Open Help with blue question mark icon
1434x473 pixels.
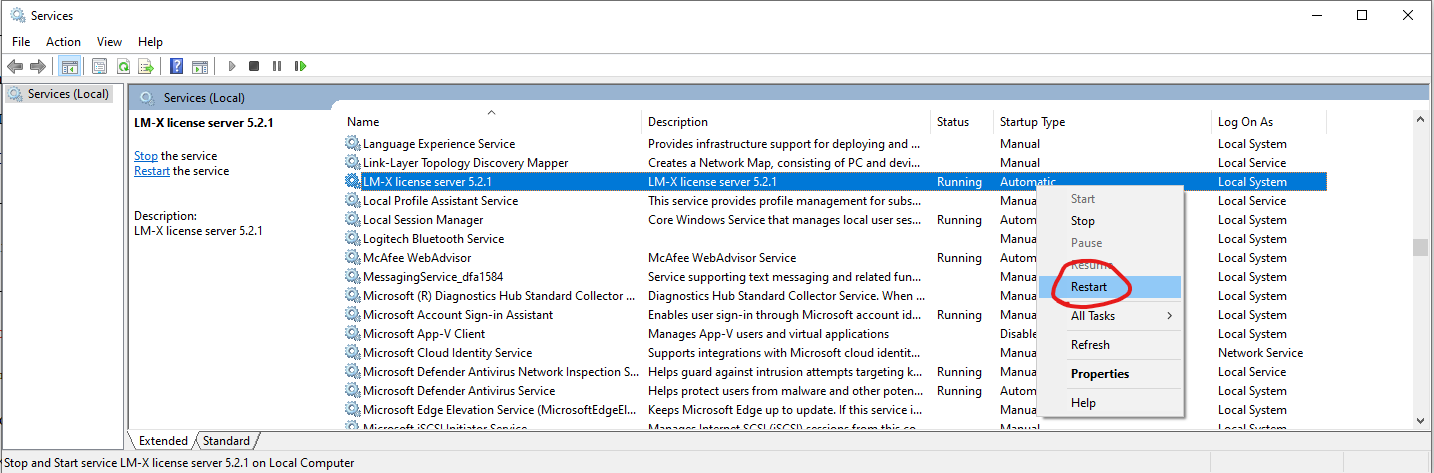[x=176, y=66]
